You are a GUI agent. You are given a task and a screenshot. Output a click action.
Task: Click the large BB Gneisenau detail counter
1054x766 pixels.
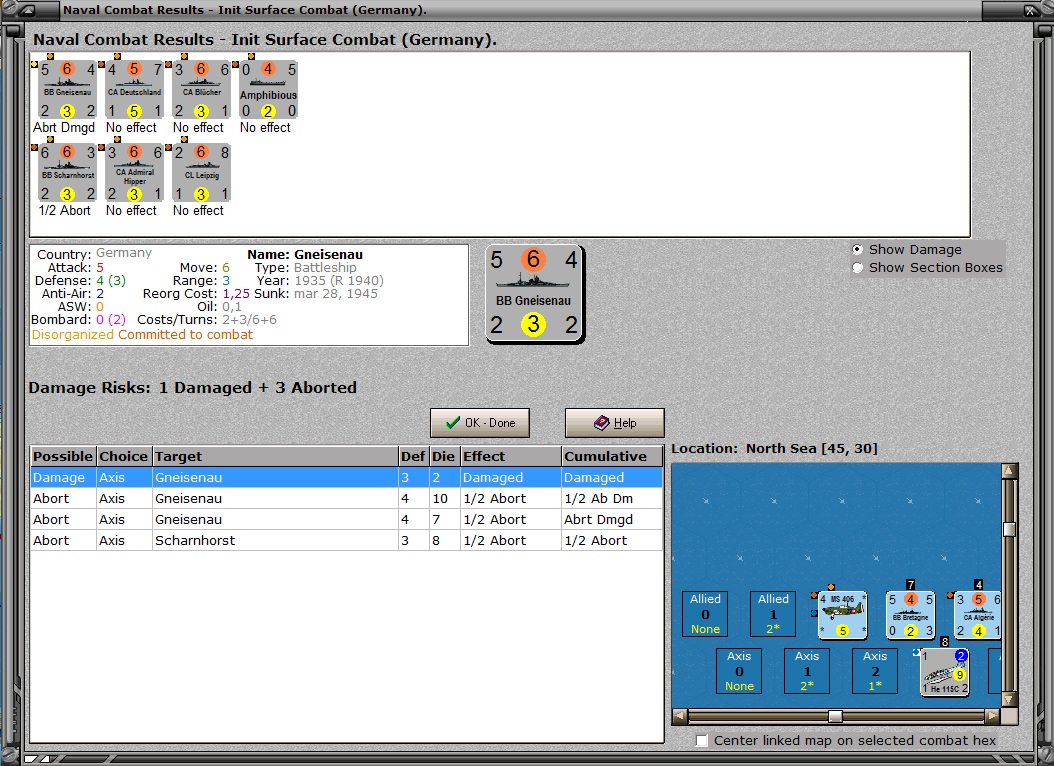click(x=534, y=294)
